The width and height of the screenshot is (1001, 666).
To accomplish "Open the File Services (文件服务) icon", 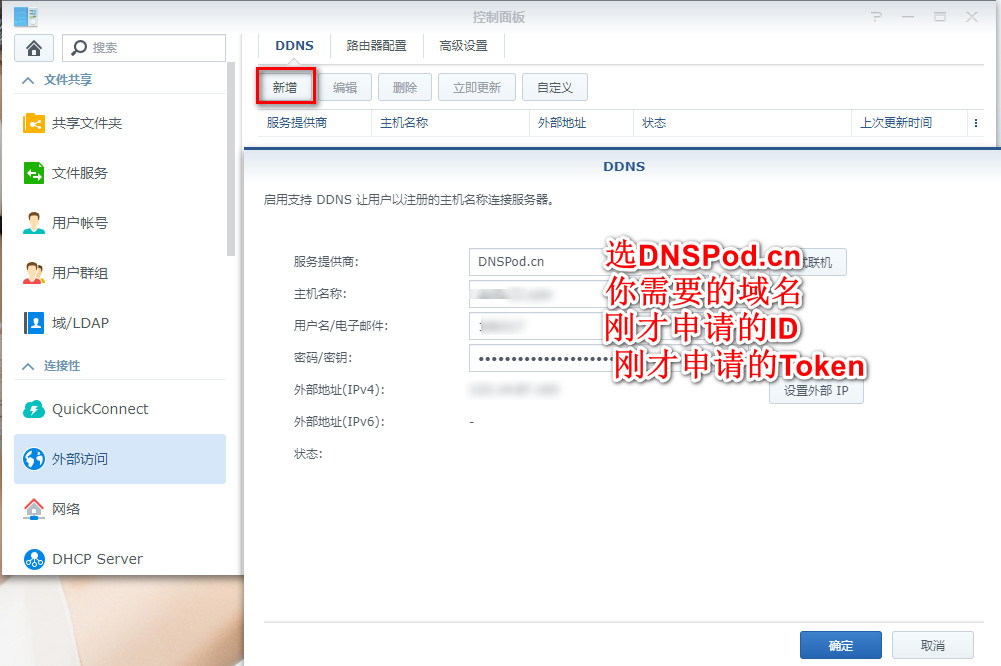I will 34,172.
